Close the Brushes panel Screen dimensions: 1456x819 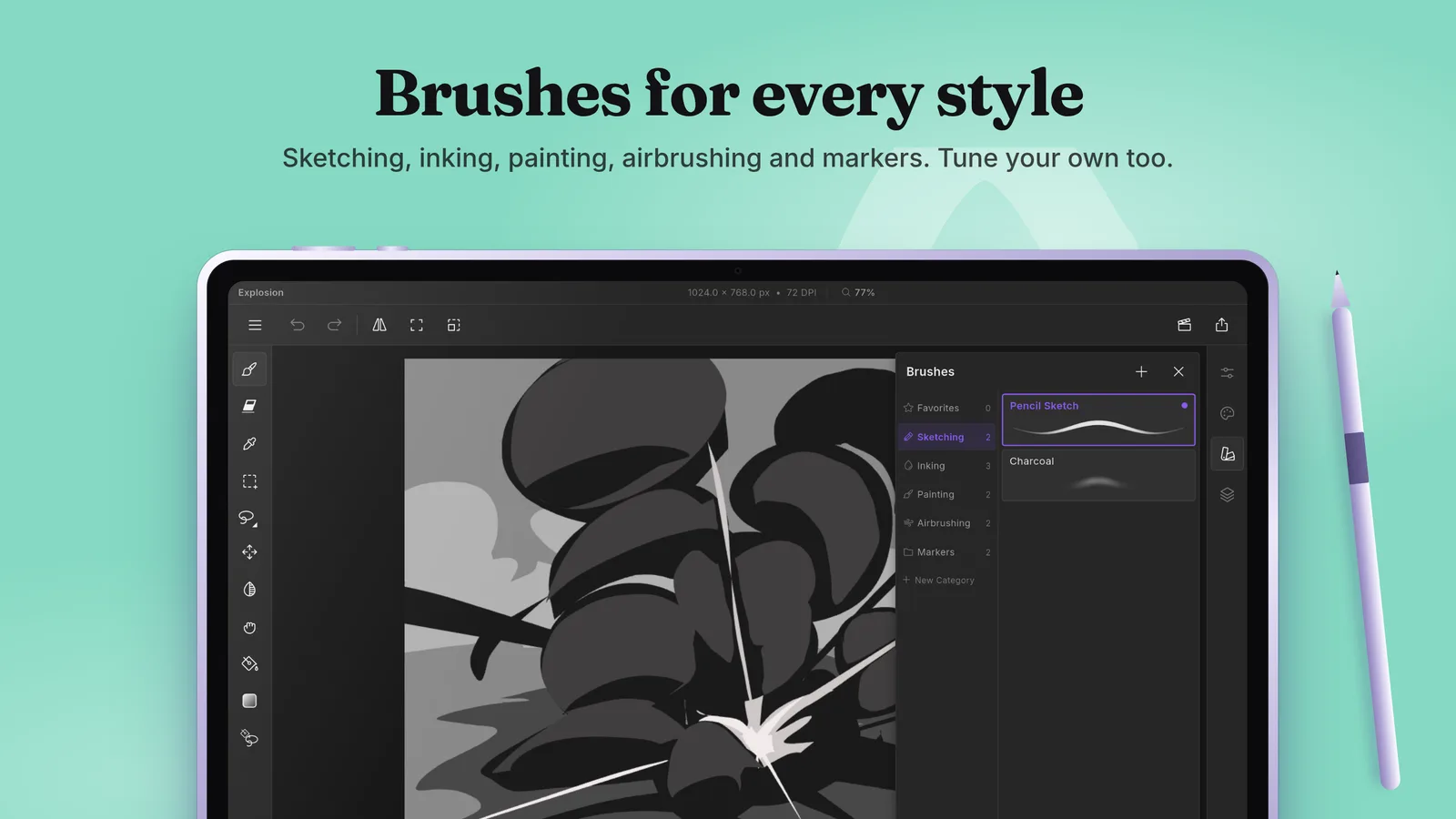click(x=1178, y=371)
